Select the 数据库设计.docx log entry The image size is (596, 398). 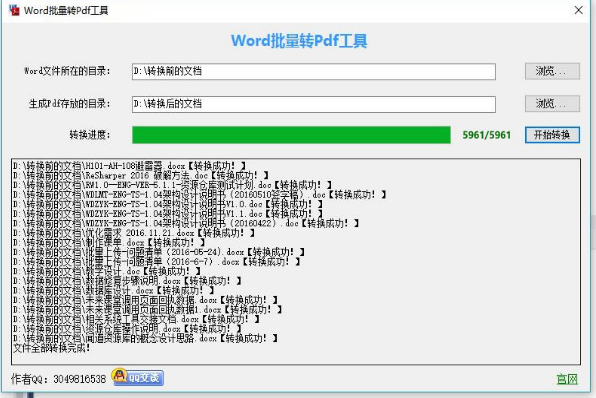[114, 290]
